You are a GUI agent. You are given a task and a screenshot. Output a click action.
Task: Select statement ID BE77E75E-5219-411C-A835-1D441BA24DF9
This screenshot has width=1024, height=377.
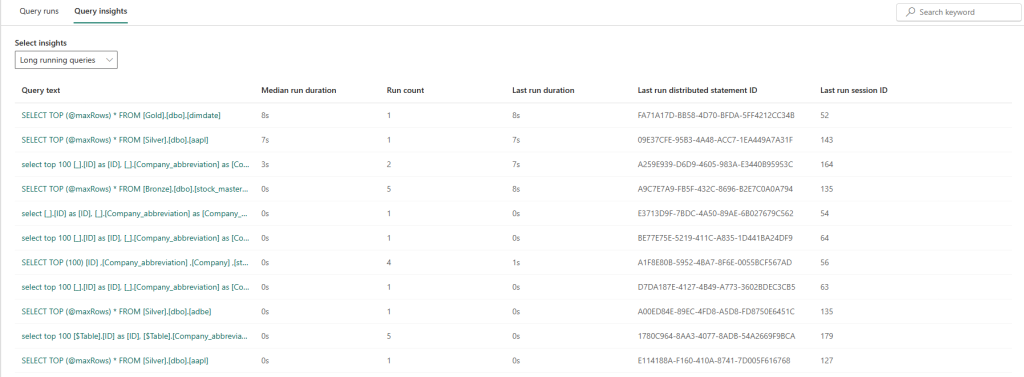pyautogui.click(x=715, y=238)
